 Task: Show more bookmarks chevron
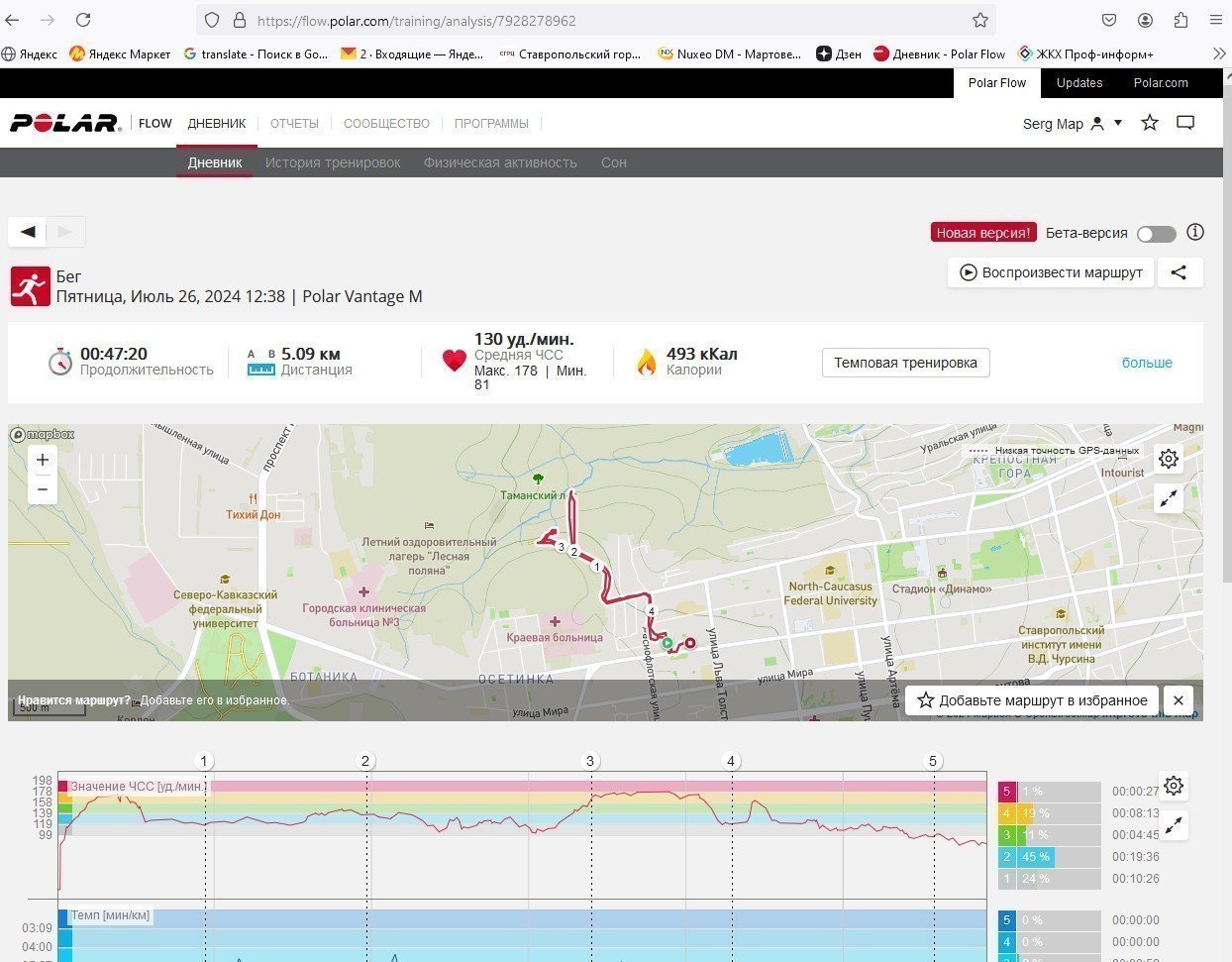click(x=1218, y=53)
